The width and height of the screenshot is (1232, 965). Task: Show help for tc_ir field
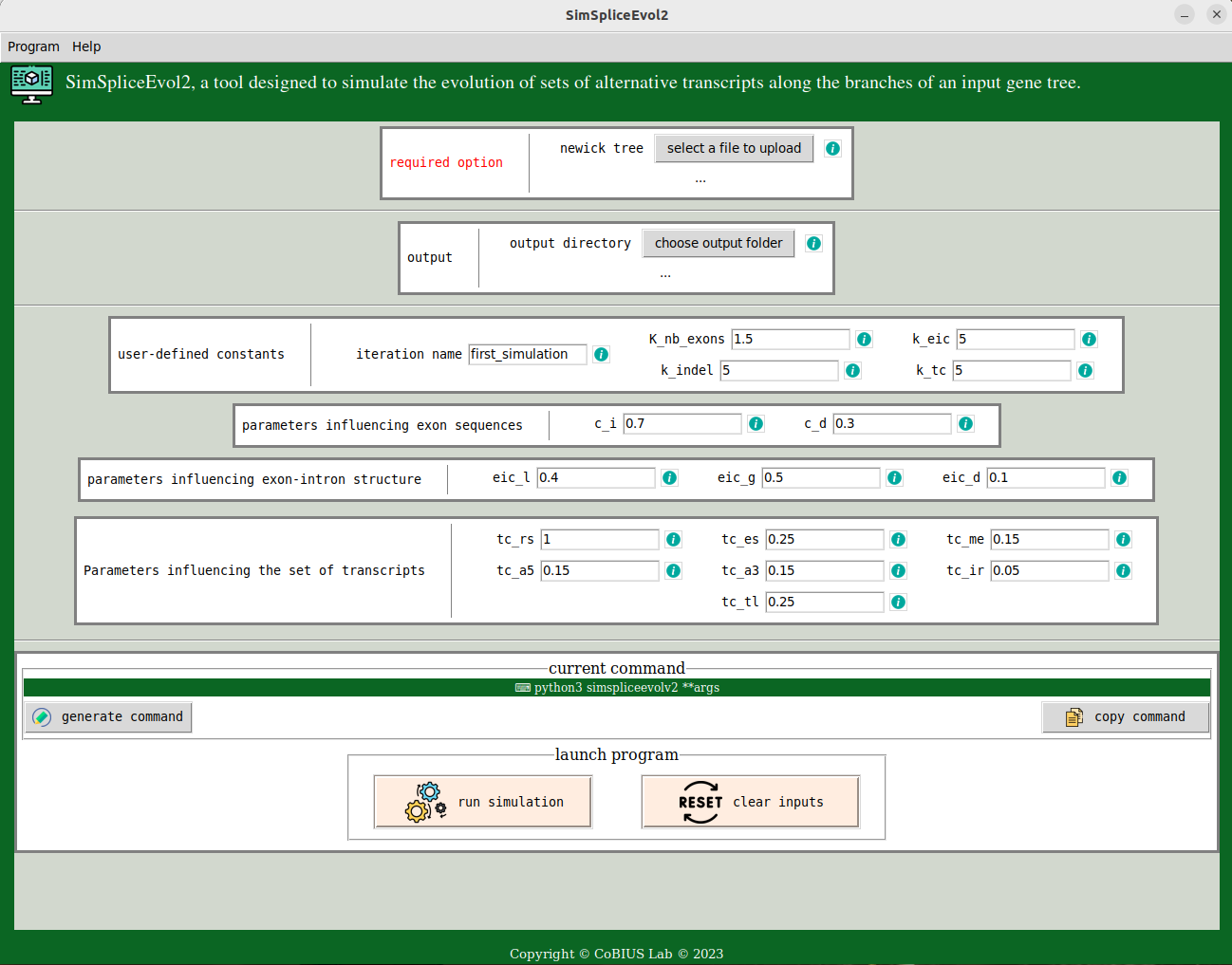point(1123,571)
